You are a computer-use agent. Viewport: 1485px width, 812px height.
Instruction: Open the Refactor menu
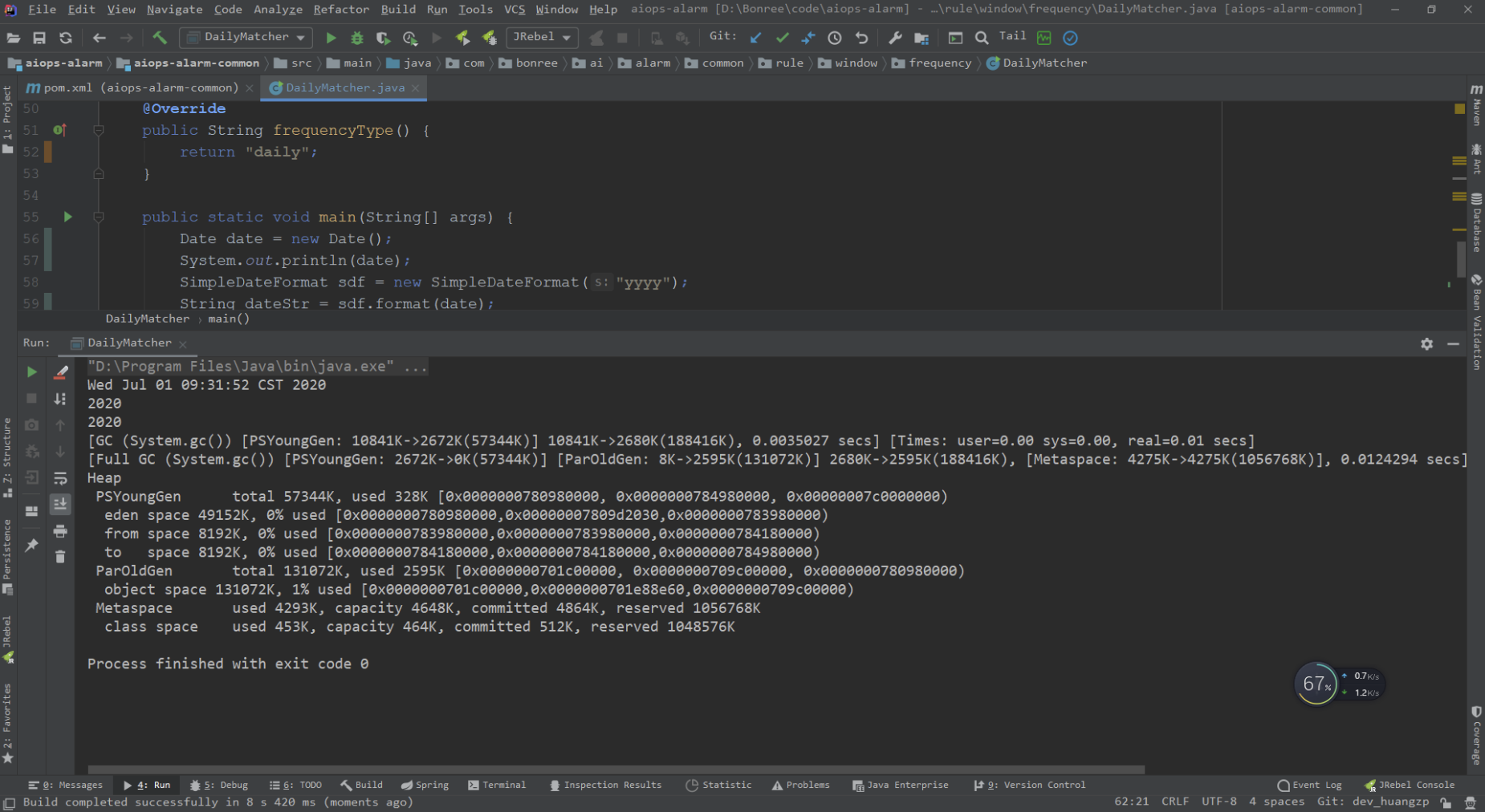341,10
